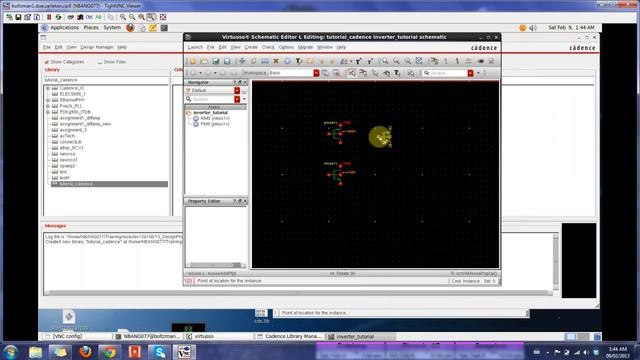Click the Zoom Out magnifier in the Virtuoso toolbar
The image size is (640, 360).
(396, 61)
